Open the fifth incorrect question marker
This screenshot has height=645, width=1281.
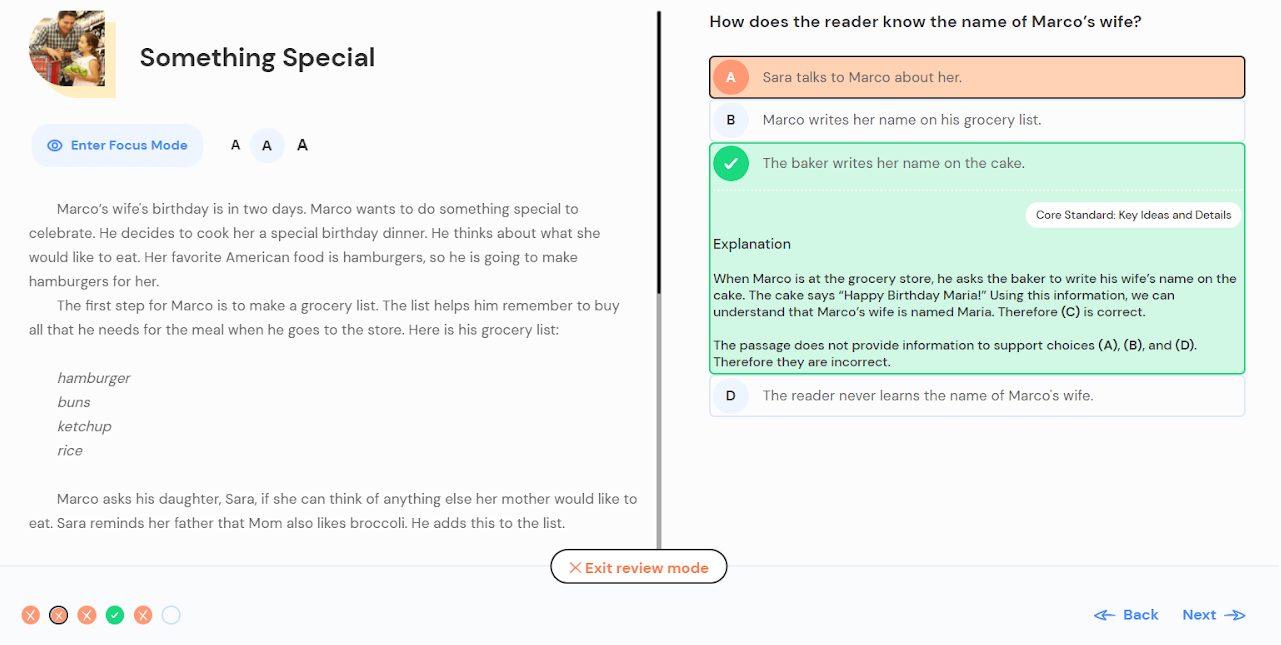[143, 615]
